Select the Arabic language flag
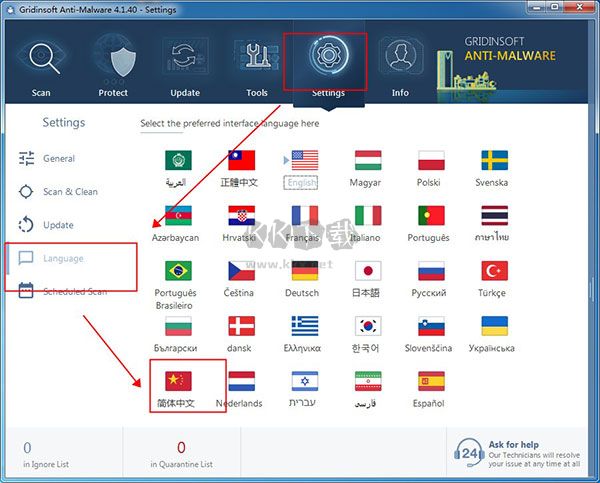 tap(178, 160)
